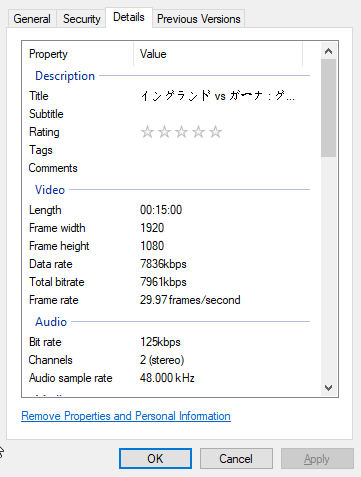Click the Tags property label
Image resolution: width=361 pixels, height=477 pixels.
click(x=41, y=150)
